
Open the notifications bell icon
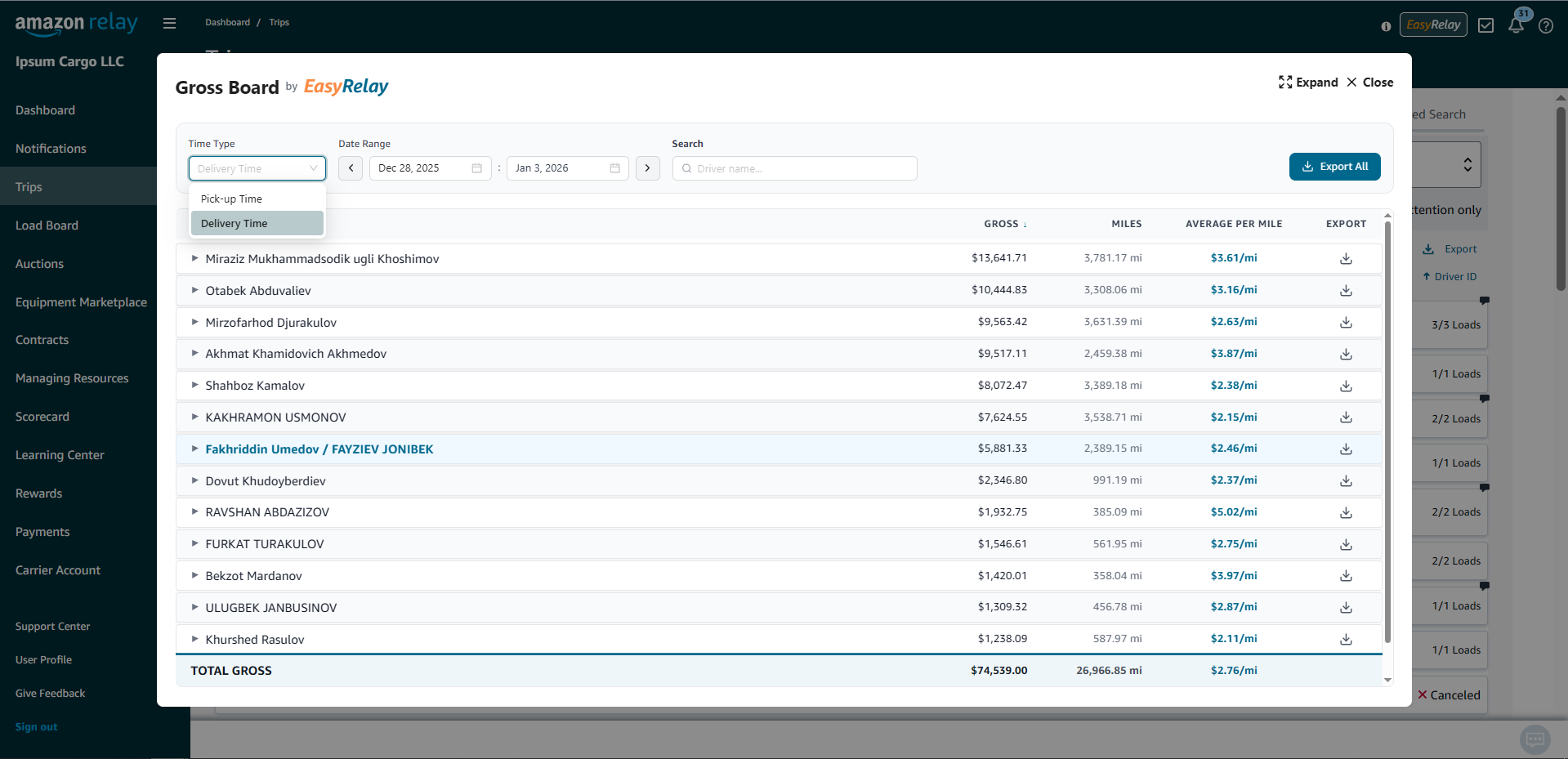coord(1516,25)
